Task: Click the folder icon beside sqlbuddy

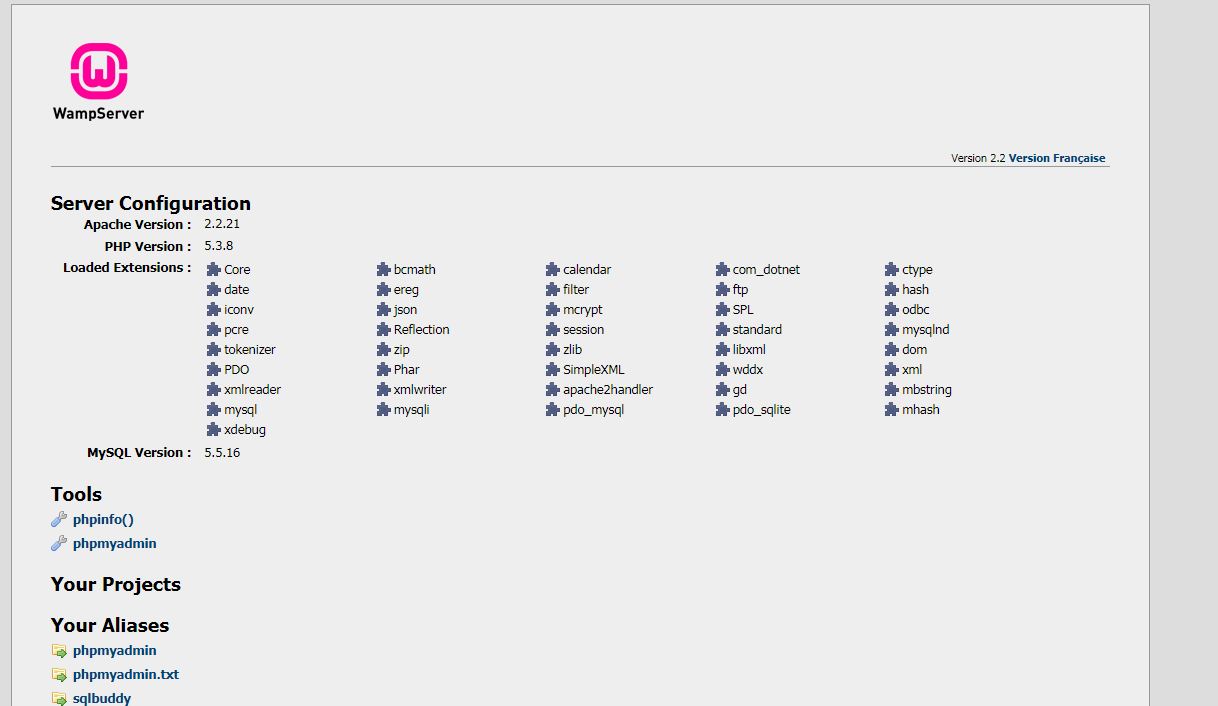Action: tap(59, 699)
